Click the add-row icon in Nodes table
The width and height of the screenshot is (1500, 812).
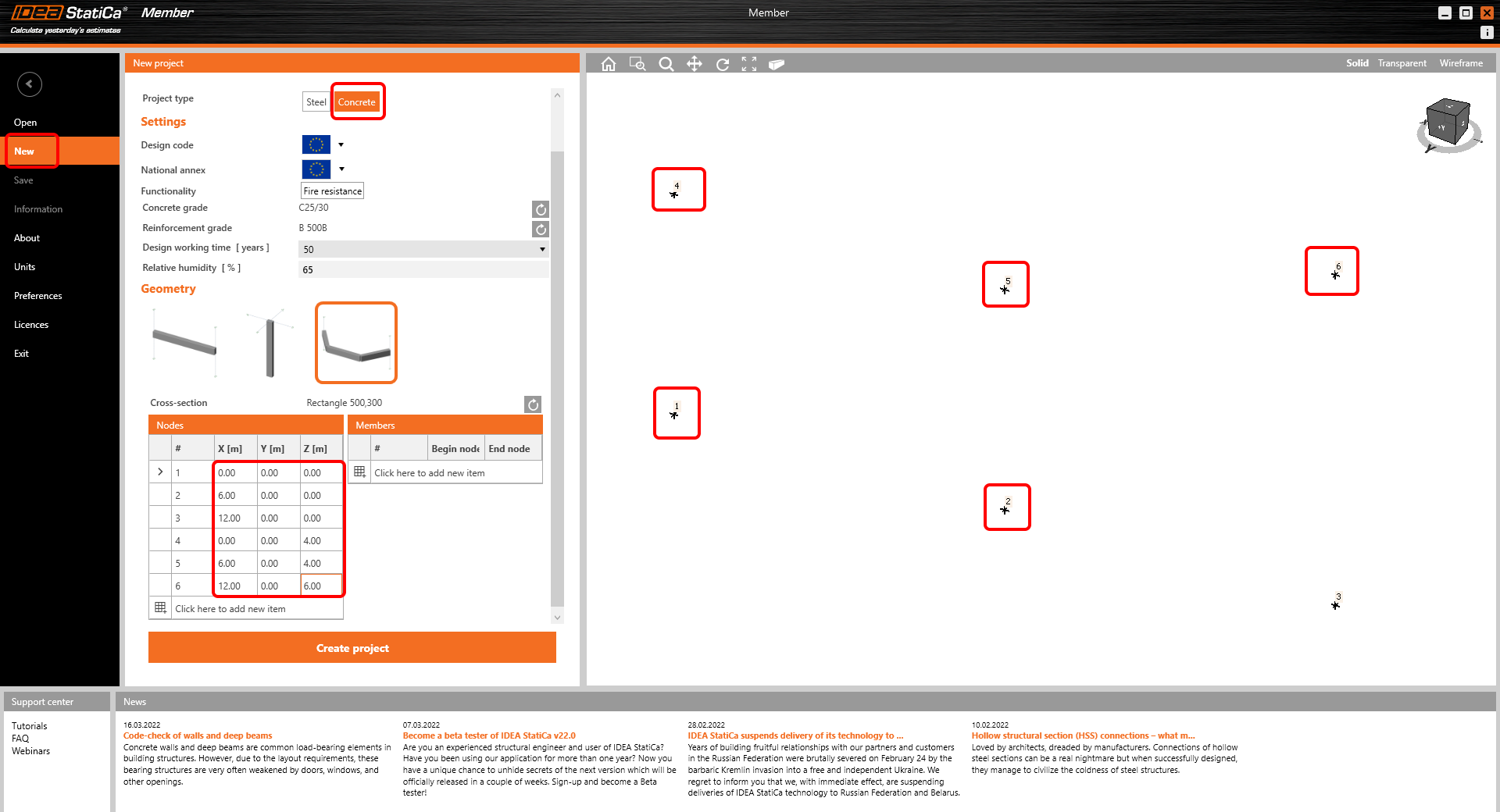160,607
